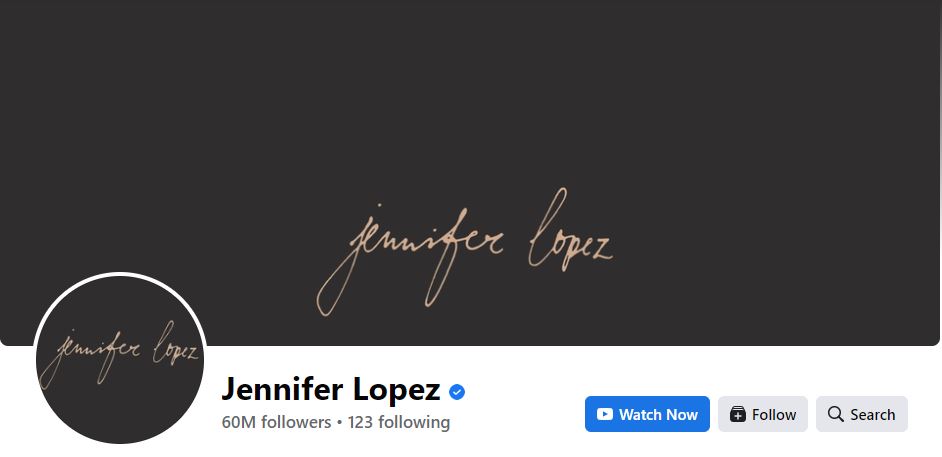Screen dimensions: 942x457
Task: Click the gold signature on the cover photo
Action: tap(464, 252)
